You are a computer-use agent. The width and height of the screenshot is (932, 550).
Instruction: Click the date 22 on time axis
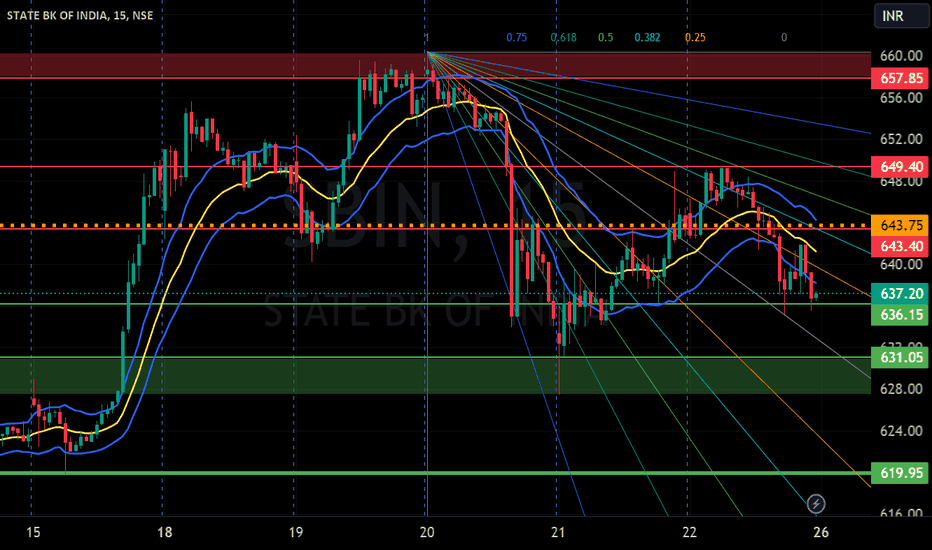(689, 532)
